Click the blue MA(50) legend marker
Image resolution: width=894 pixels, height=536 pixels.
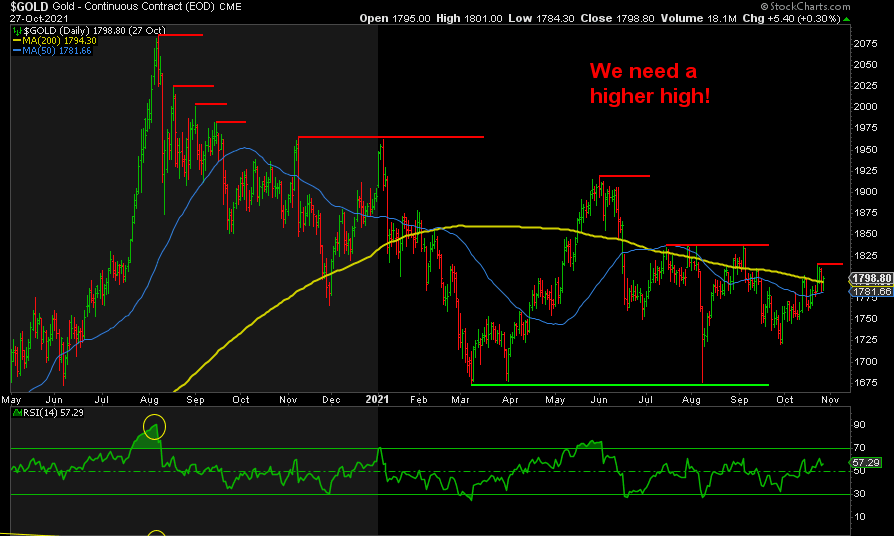16,51
